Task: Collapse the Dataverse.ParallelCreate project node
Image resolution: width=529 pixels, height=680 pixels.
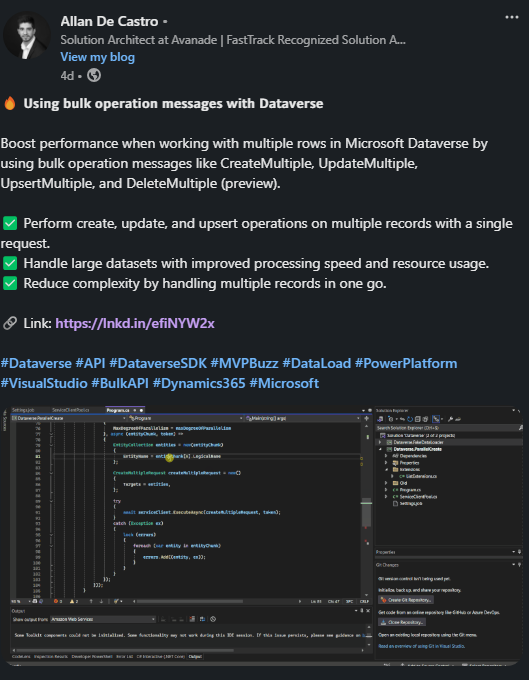Action: coord(380,449)
